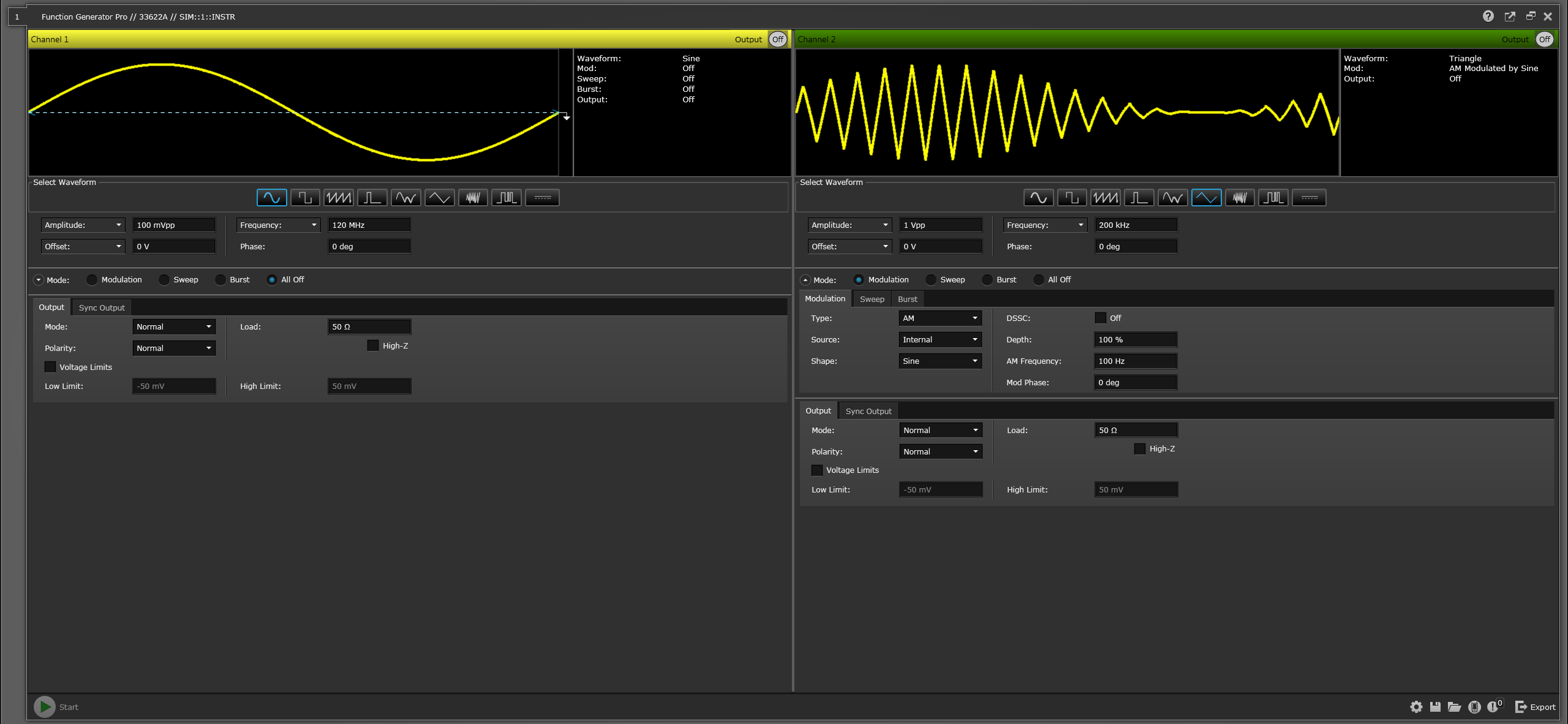Viewport: 1568px width, 724px height.
Task: Toggle Channel 1 Output Off switch
Action: (x=778, y=39)
